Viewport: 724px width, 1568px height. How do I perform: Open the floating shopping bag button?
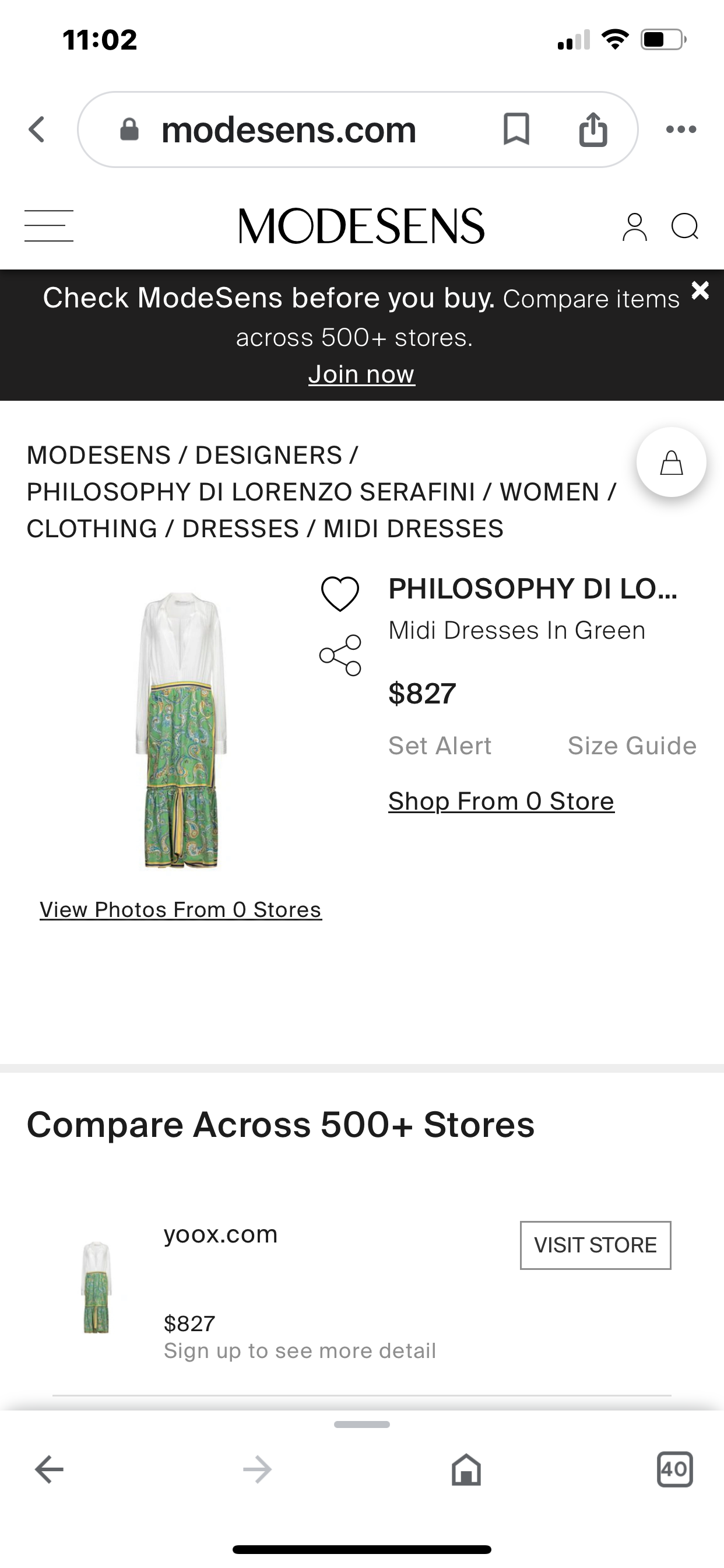coord(671,463)
